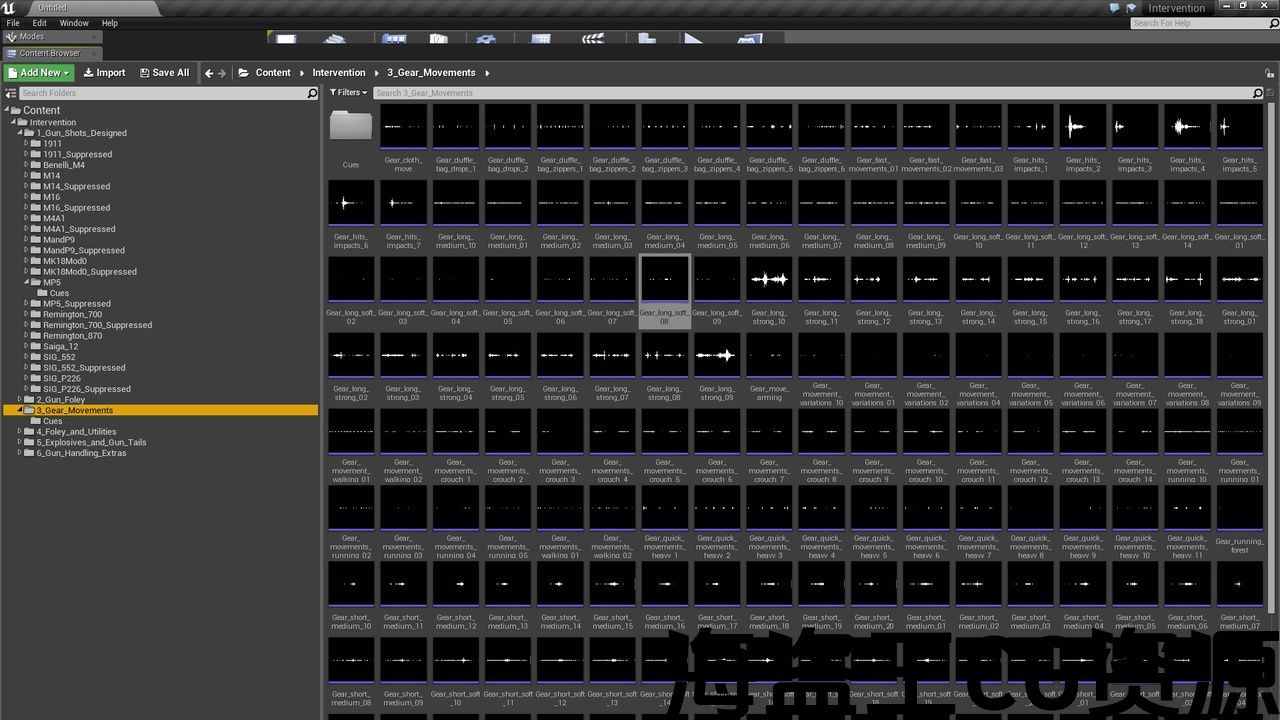Toggle the sources panel icon beside Search Folders
This screenshot has width=1280, height=720.
(11, 93)
